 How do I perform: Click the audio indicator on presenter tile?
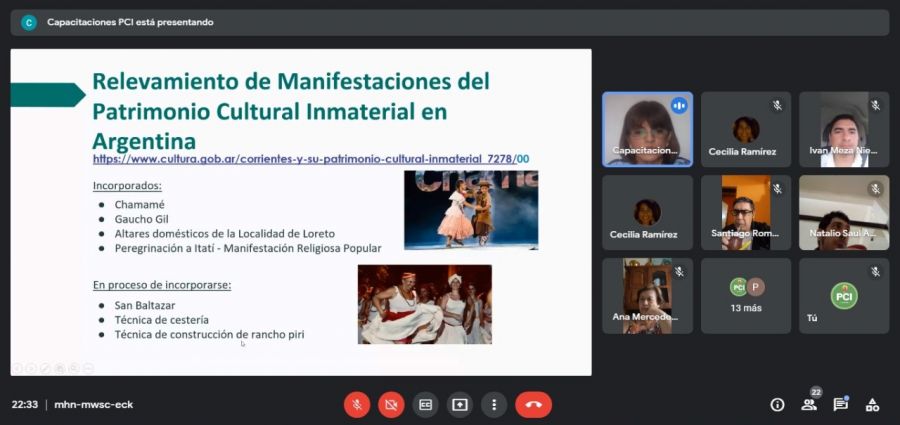click(679, 105)
